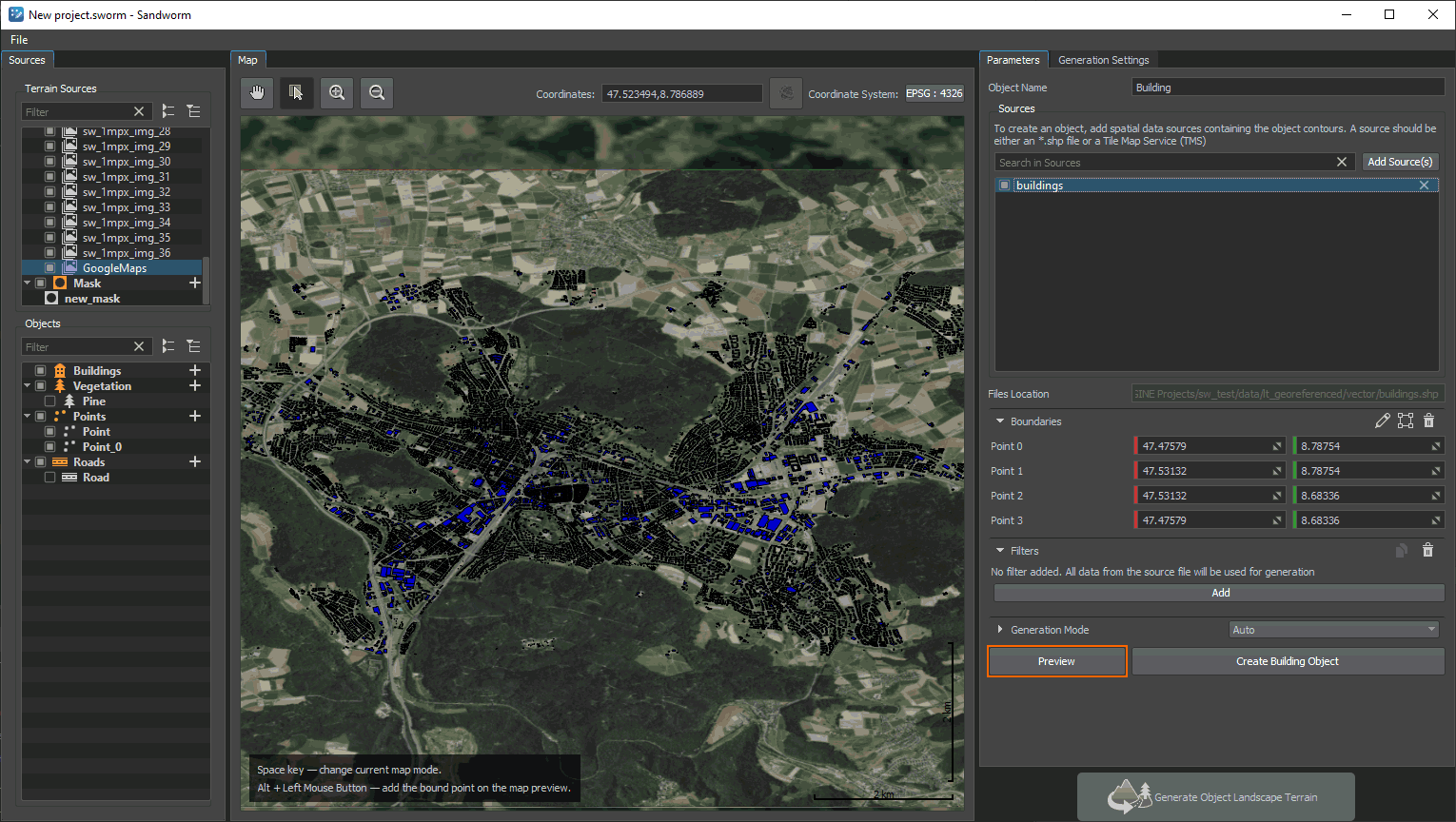
Task: Delete boundaries with the trash icon
Action: click(x=1428, y=421)
